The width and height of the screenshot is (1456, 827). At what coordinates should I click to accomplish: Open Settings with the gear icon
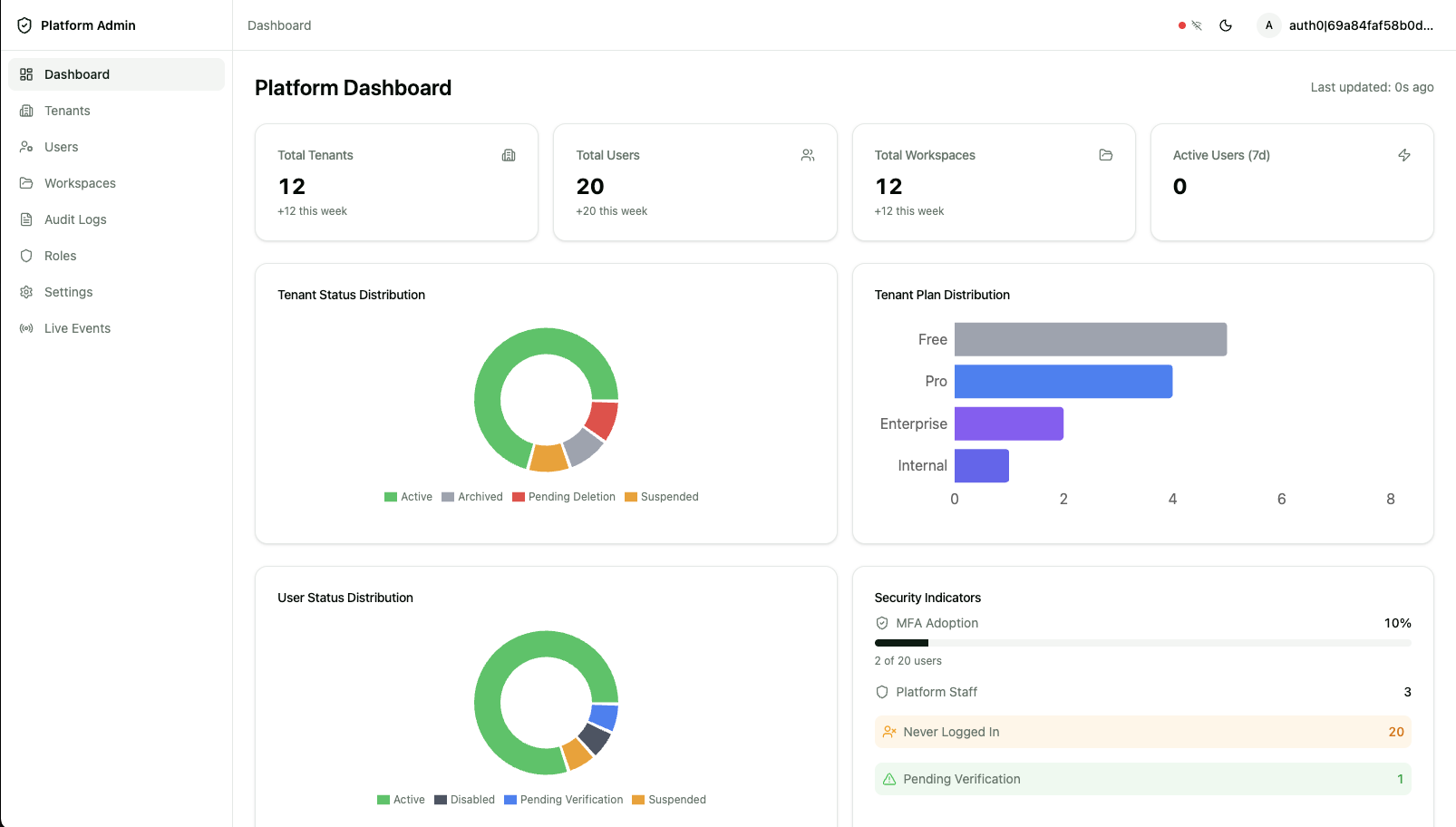click(x=26, y=292)
